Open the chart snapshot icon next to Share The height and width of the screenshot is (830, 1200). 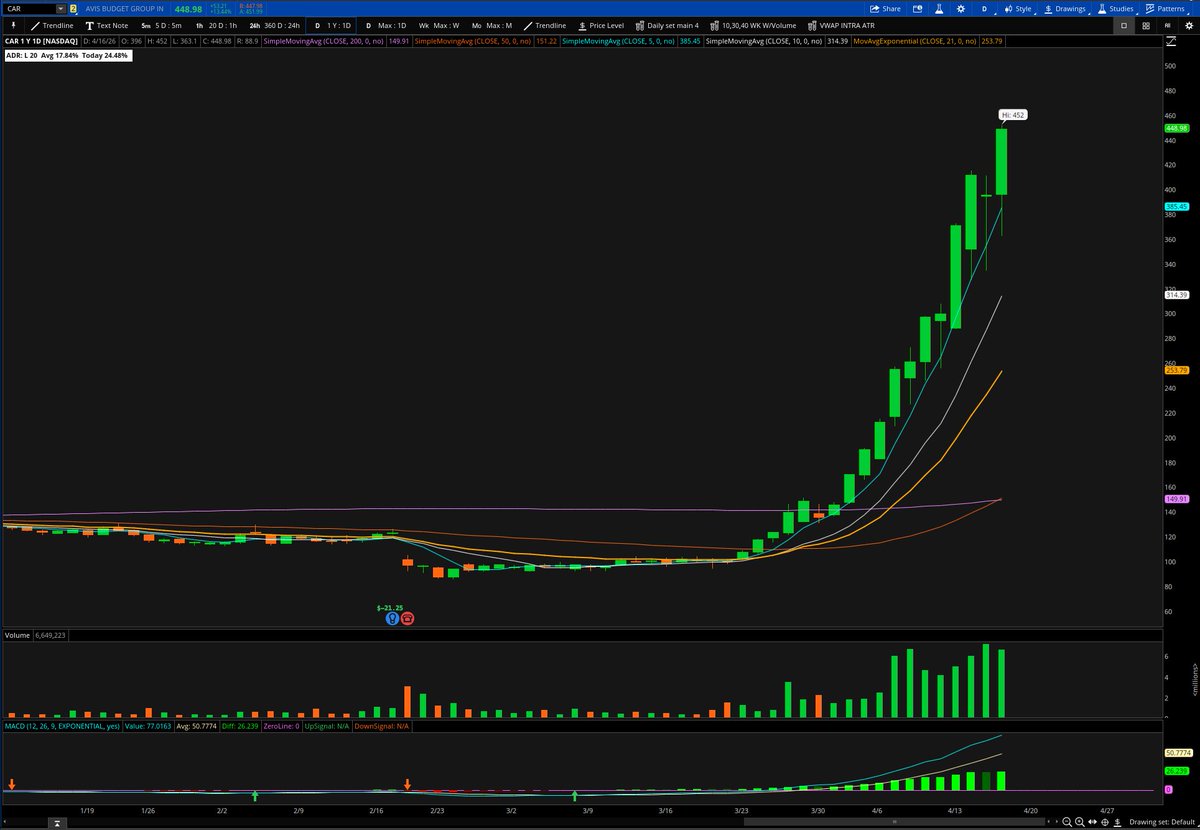coord(917,9)
